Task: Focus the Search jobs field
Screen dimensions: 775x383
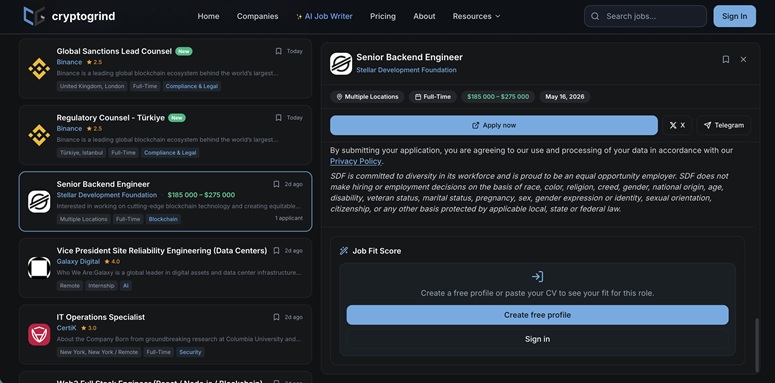Action: click(645, 16)
